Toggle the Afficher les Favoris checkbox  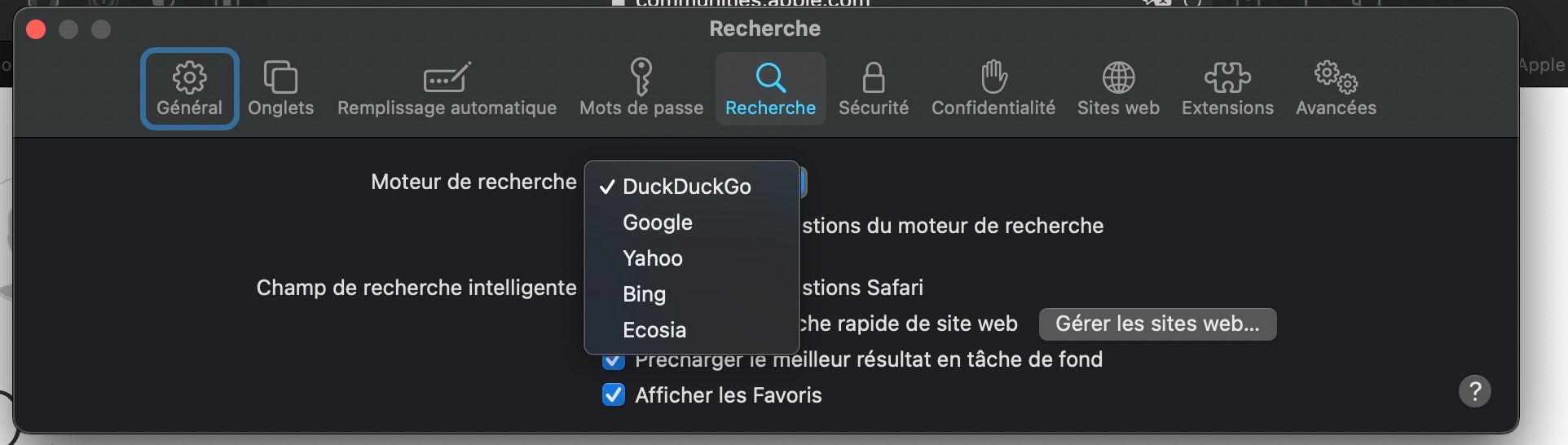(x=614, y=395)
